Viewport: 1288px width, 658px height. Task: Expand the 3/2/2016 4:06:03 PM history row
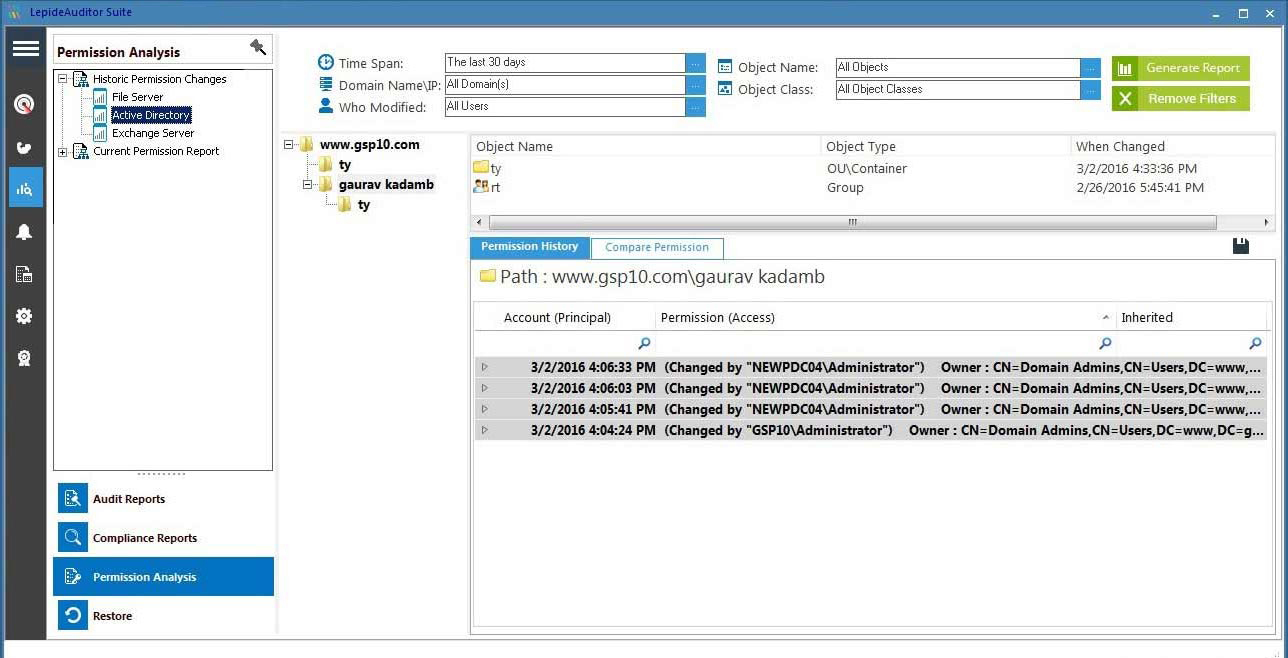[x=485, y=388]
